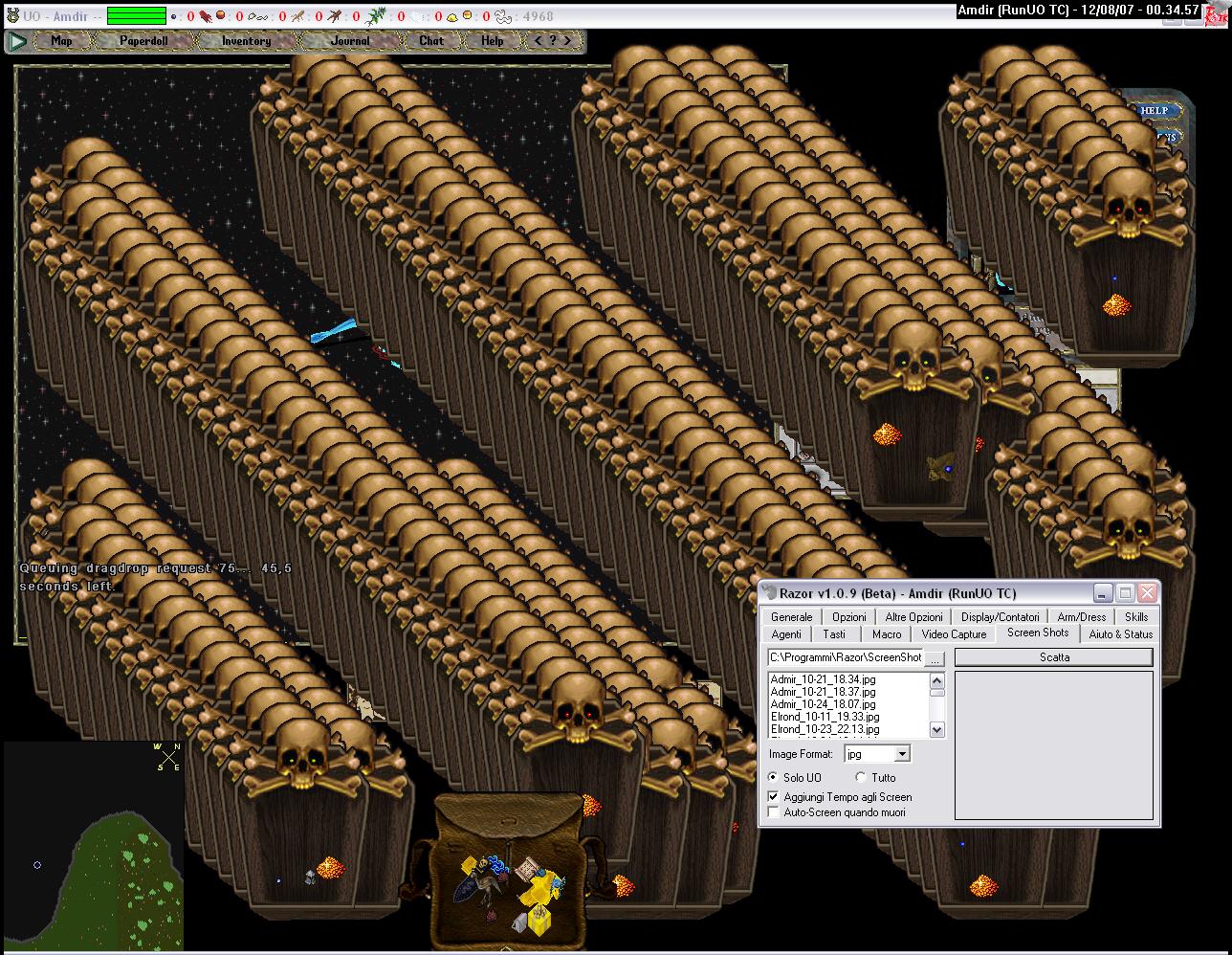1232x955 pixels.
Task: Select the Tutto radio button
Action: coord(861,778)
